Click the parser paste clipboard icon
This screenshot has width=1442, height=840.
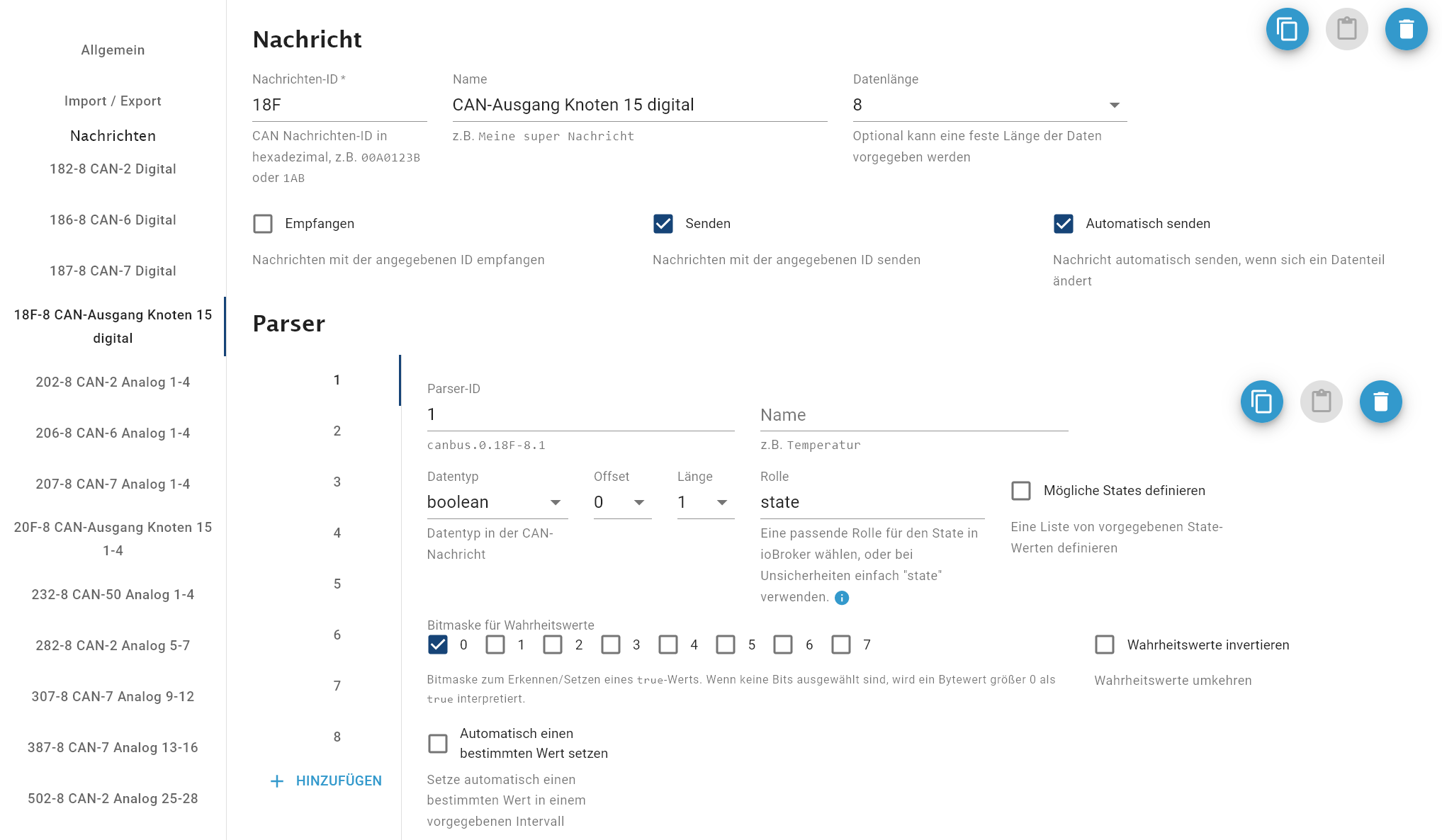click(x=1321, y=402)
